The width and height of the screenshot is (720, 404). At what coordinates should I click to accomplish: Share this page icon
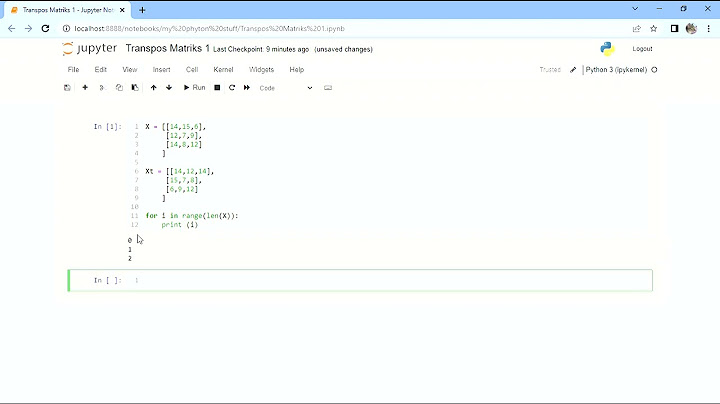pos(636,28)
